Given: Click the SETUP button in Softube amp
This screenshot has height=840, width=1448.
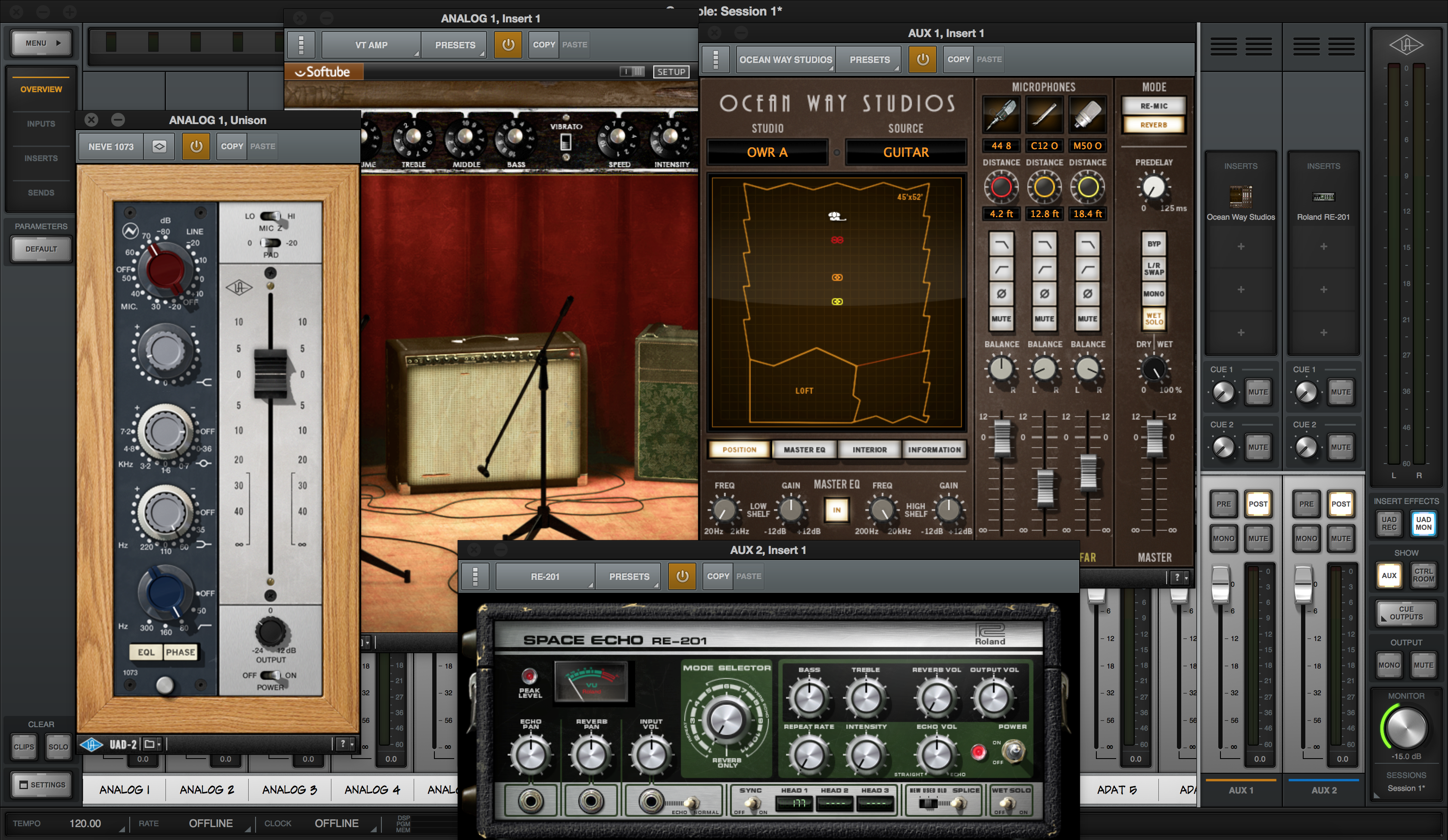Looking at the screenshot, I should click(x=671, y=72).
